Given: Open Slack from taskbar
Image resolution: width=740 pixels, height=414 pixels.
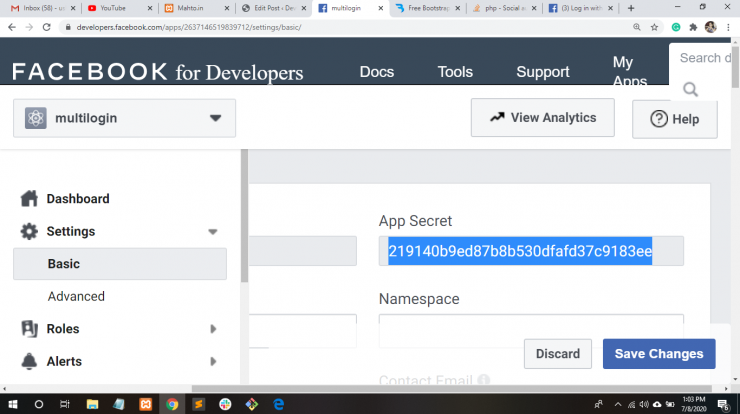Looking at the screenshot, I should 225,405.
